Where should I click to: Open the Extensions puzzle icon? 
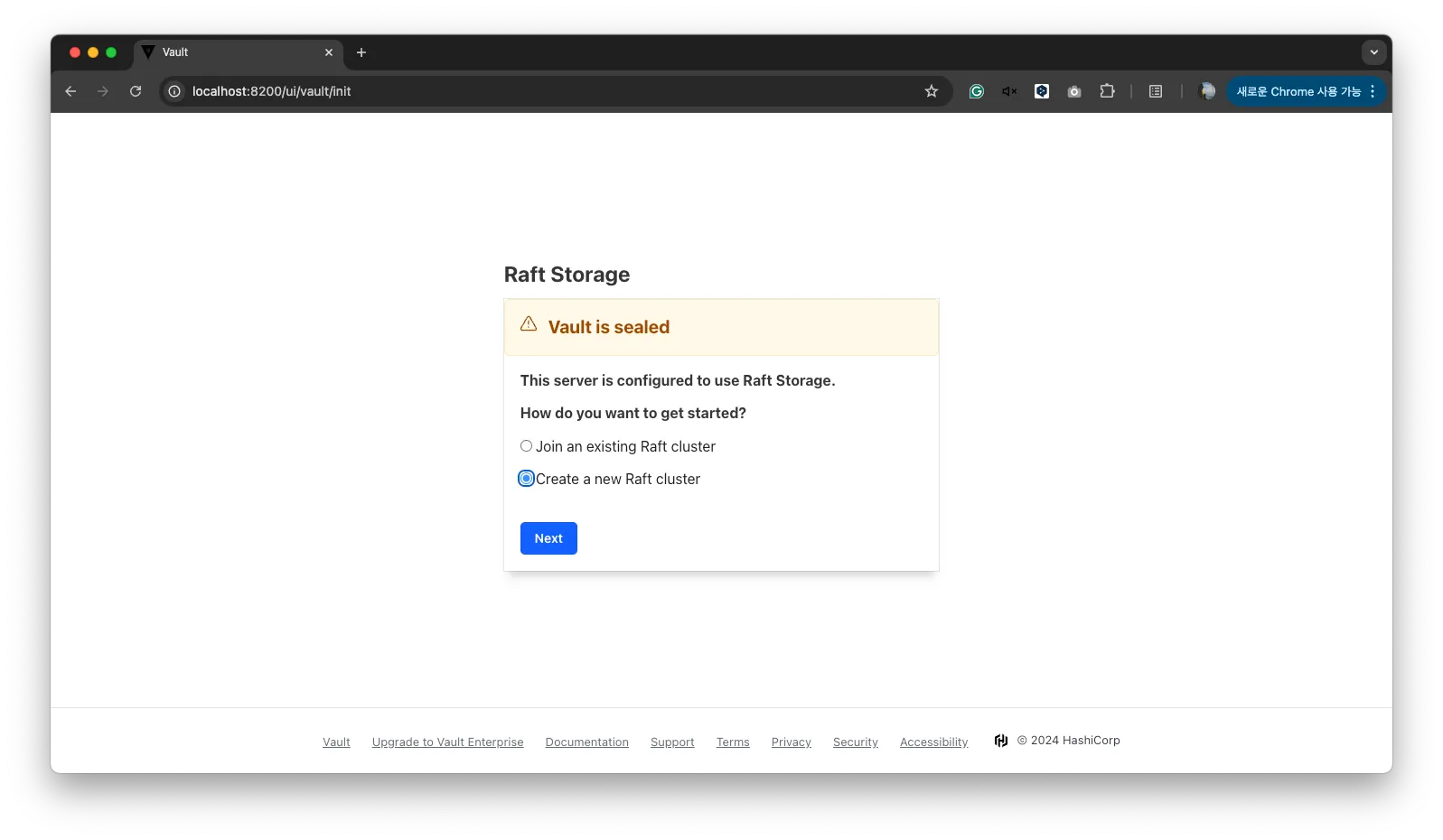tap(1107, 91)
